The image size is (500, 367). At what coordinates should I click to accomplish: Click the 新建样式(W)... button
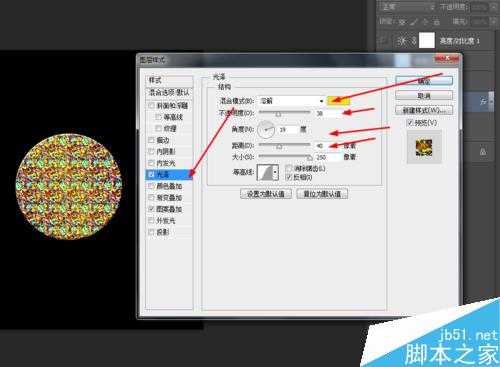point(424,110)
